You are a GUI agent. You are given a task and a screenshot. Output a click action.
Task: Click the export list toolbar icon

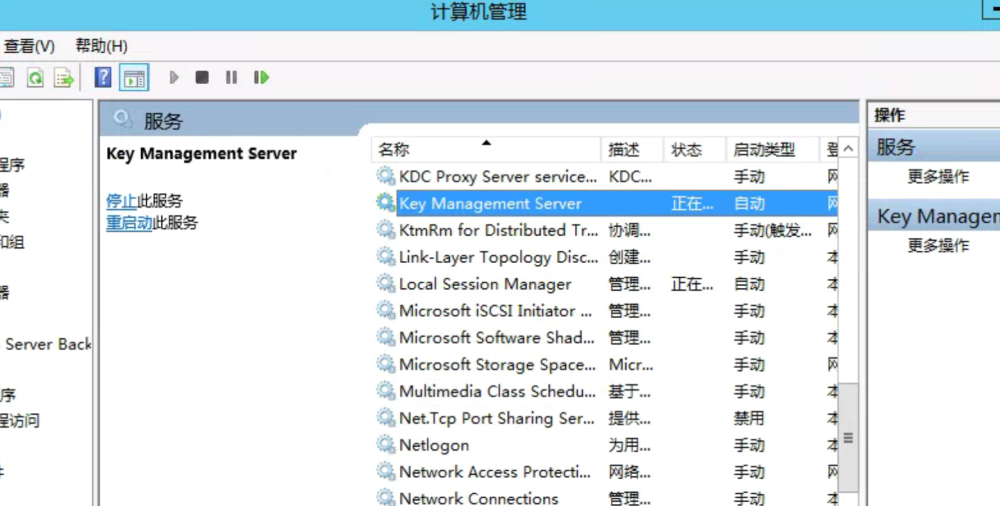[x=64, y=78]
